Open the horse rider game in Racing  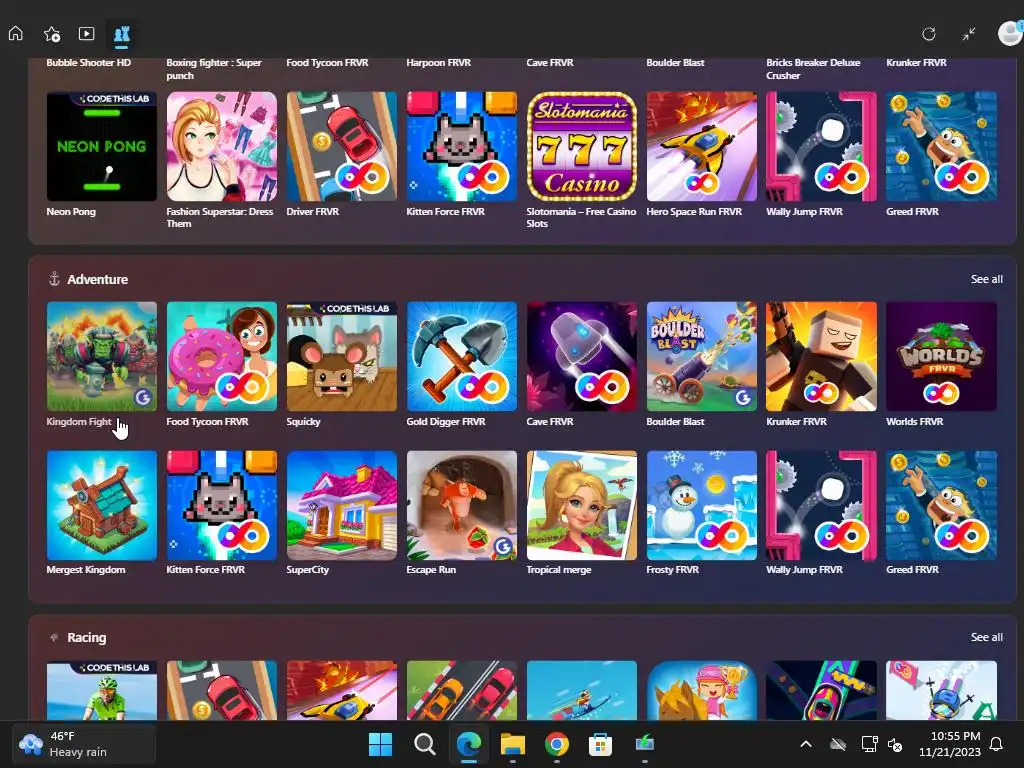click(702, 690)
